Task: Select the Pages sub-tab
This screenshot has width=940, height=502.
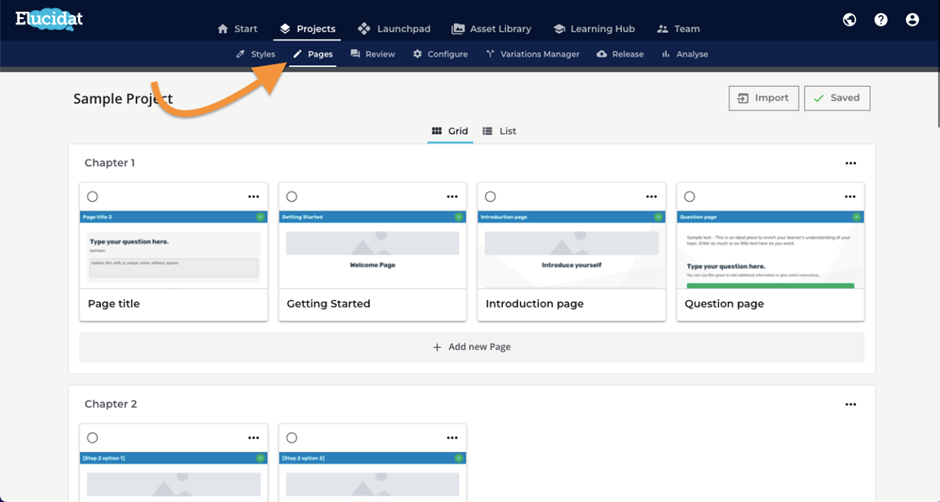Action: point(312,54)
